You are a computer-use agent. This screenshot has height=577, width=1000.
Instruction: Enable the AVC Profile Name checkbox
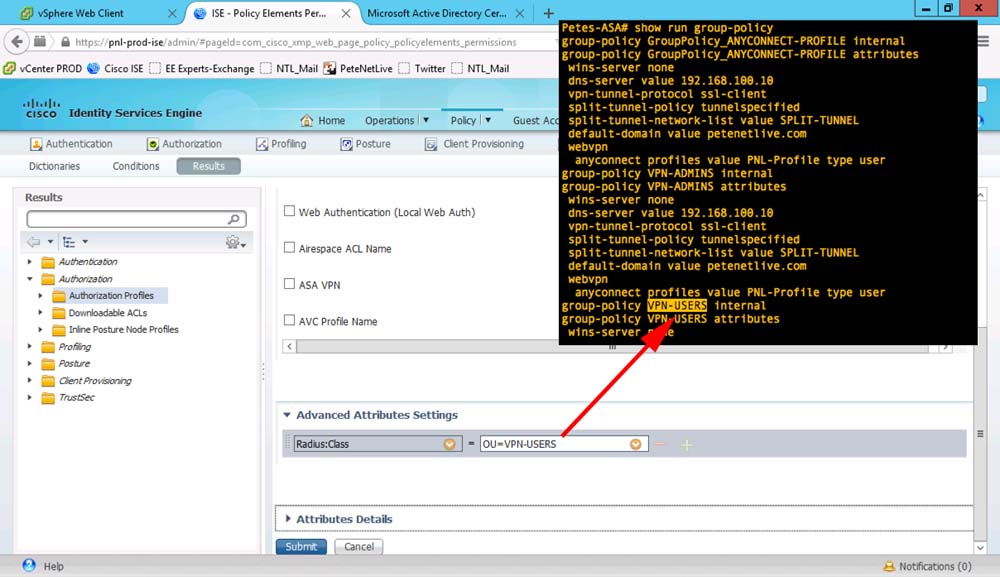click(290, 320)
